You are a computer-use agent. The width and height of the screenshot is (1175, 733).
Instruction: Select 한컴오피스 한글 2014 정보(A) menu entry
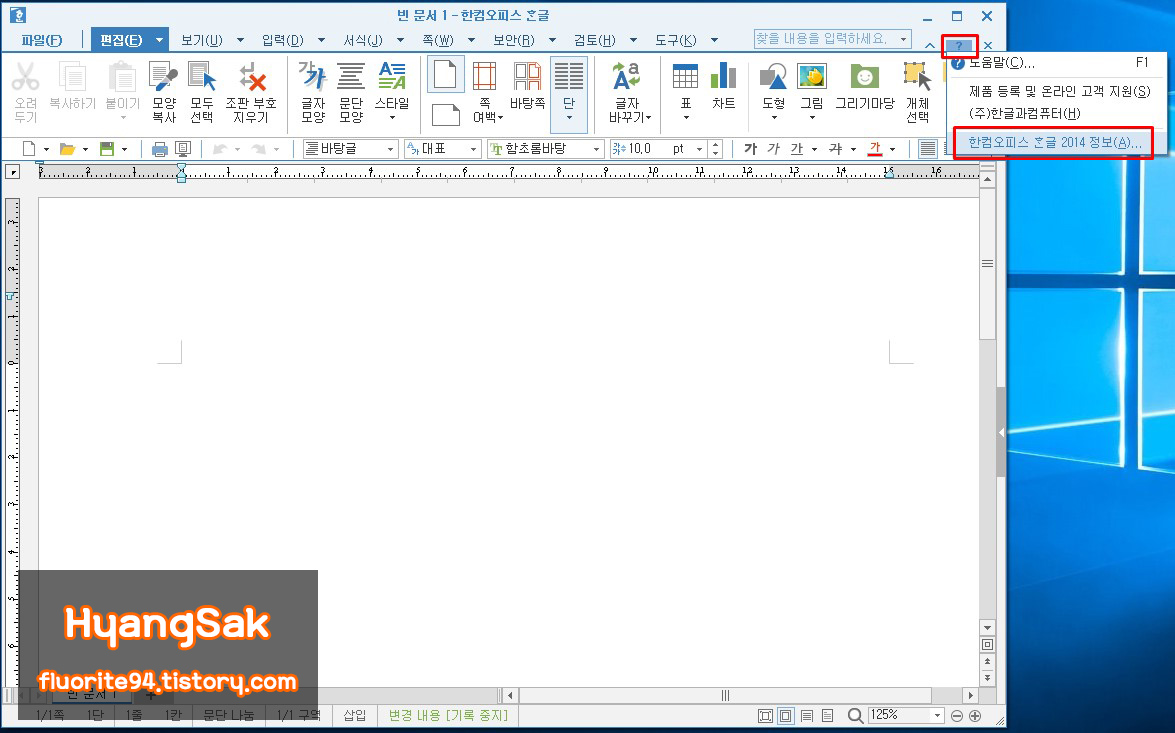pos(1054,142)
